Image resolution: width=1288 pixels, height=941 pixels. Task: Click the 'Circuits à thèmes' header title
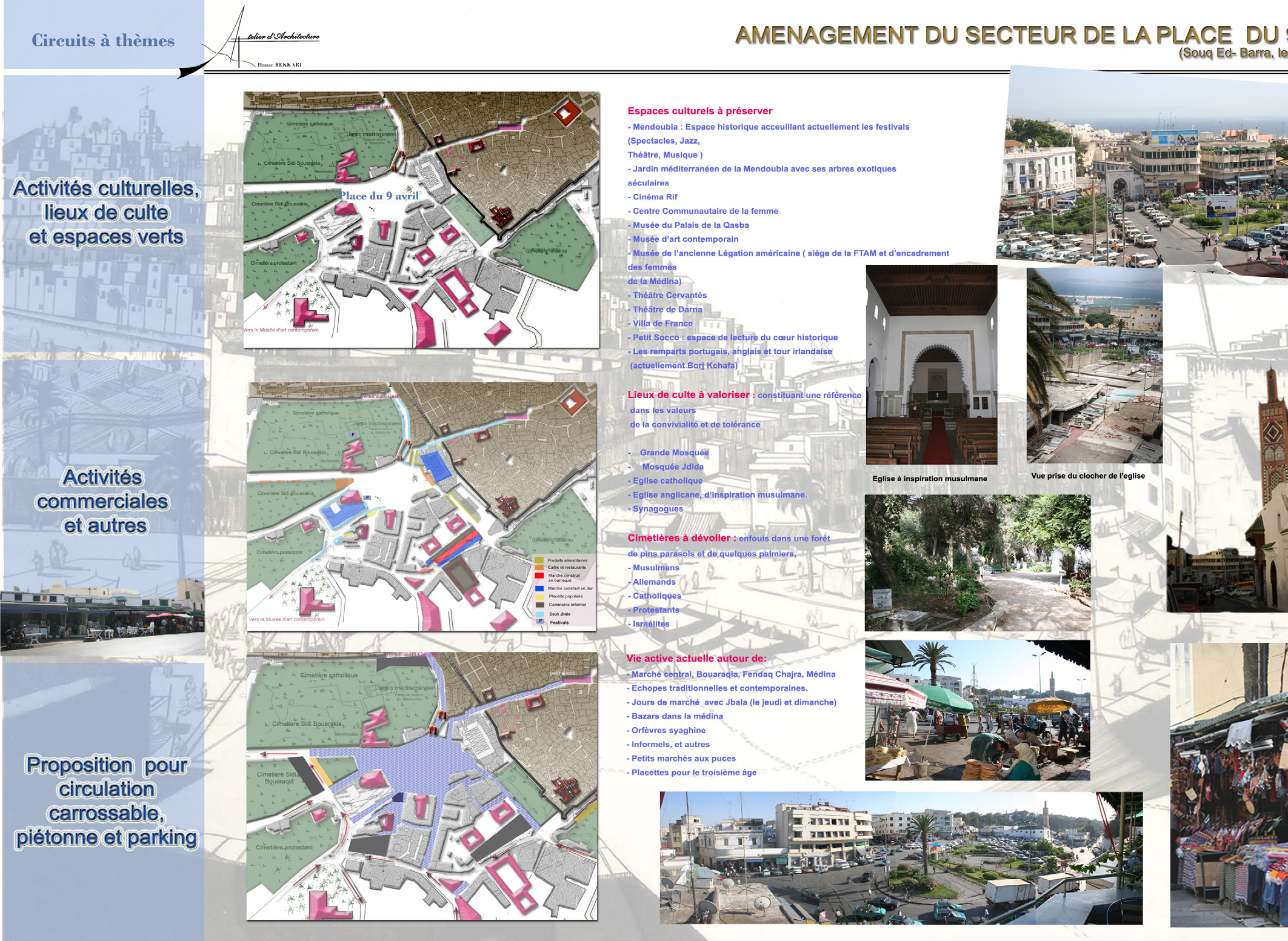[x=103, y=41]
